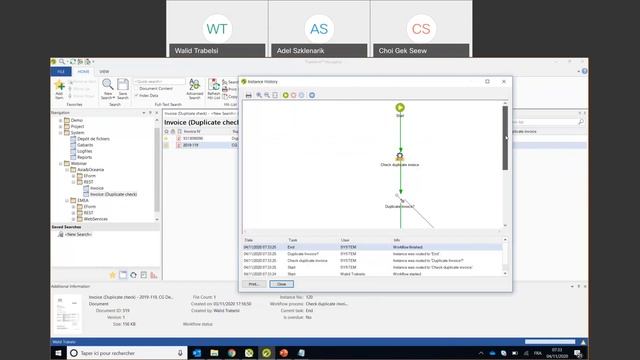Expand the Demo folder in navigation tree

point(60,120)
